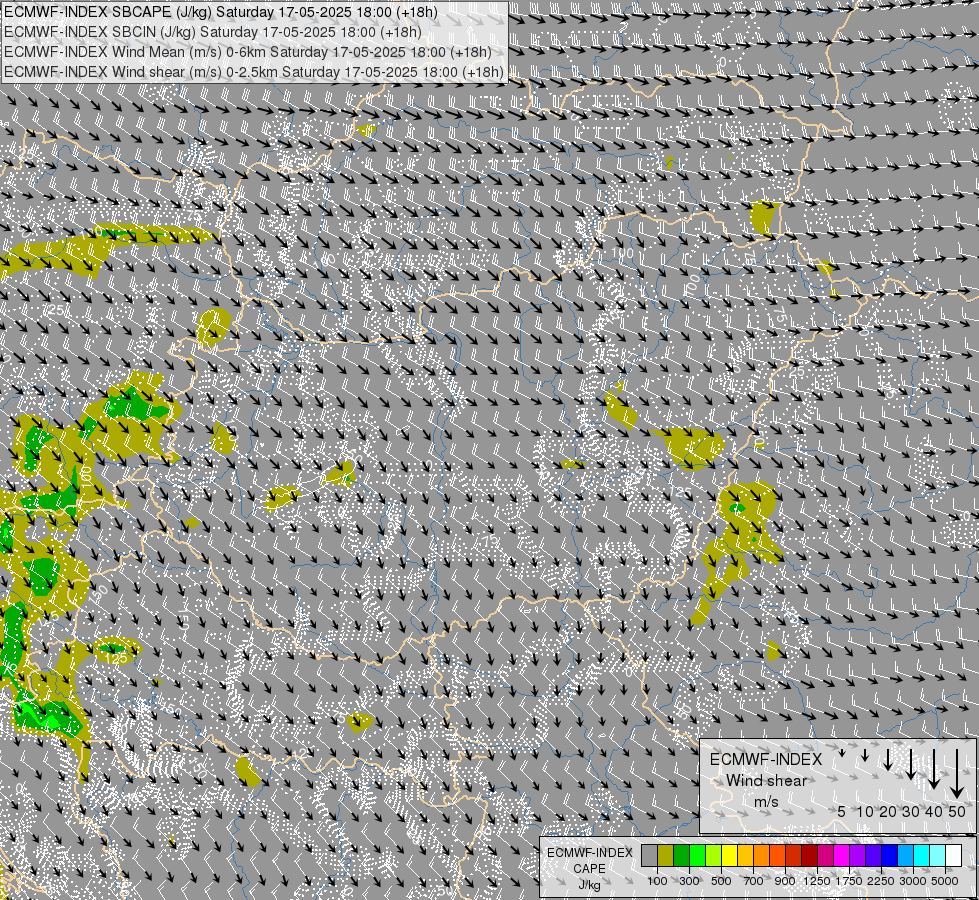Select the pure yellow CAPE legend swatch
Screen dimensions: 979x900
pos(729,856)
